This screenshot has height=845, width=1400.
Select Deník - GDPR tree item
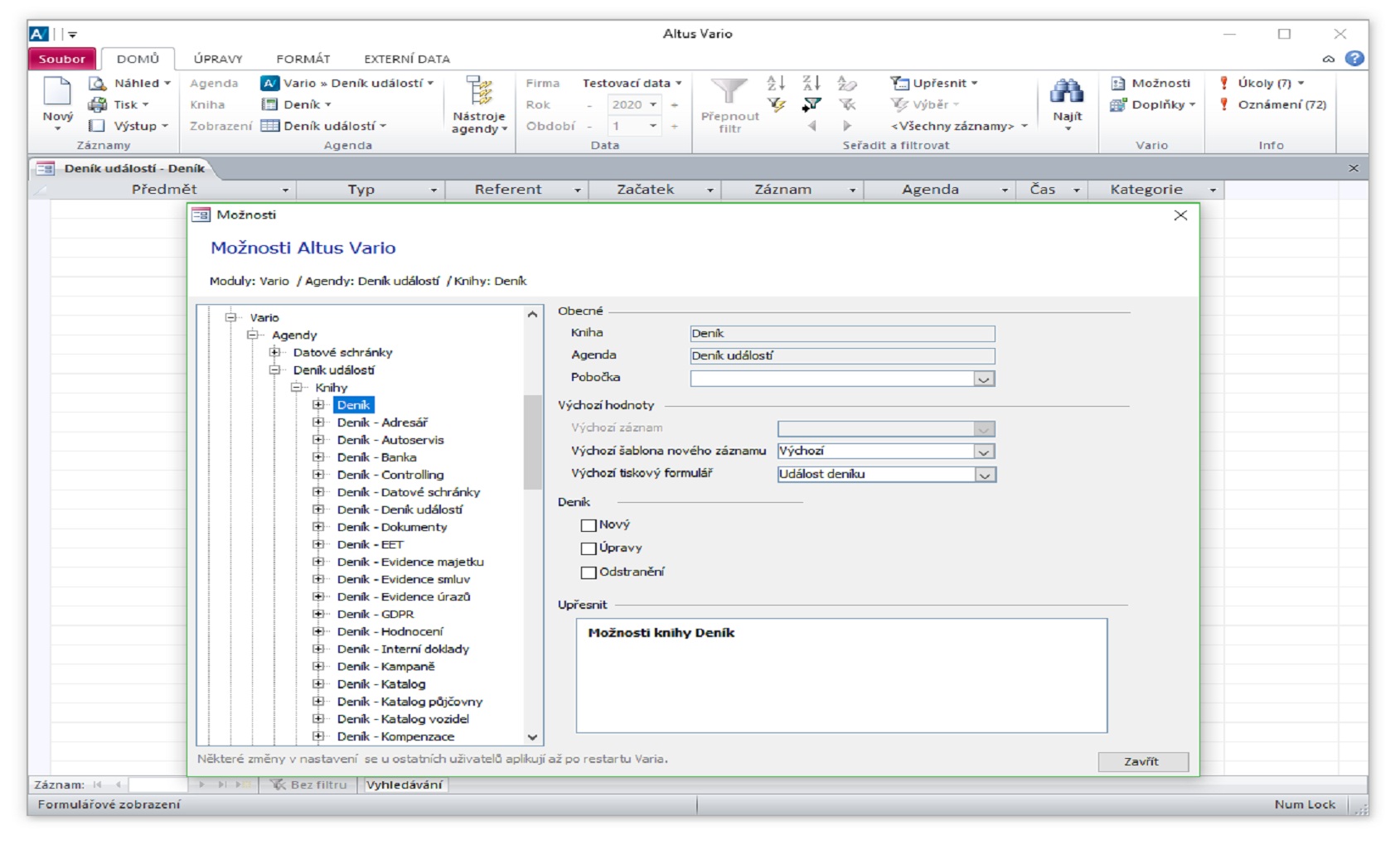(375, 614)
